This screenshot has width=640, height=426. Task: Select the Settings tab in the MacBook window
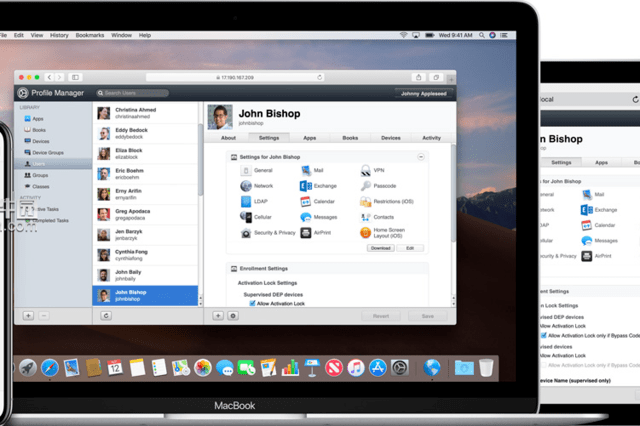[x=269, y=138]
